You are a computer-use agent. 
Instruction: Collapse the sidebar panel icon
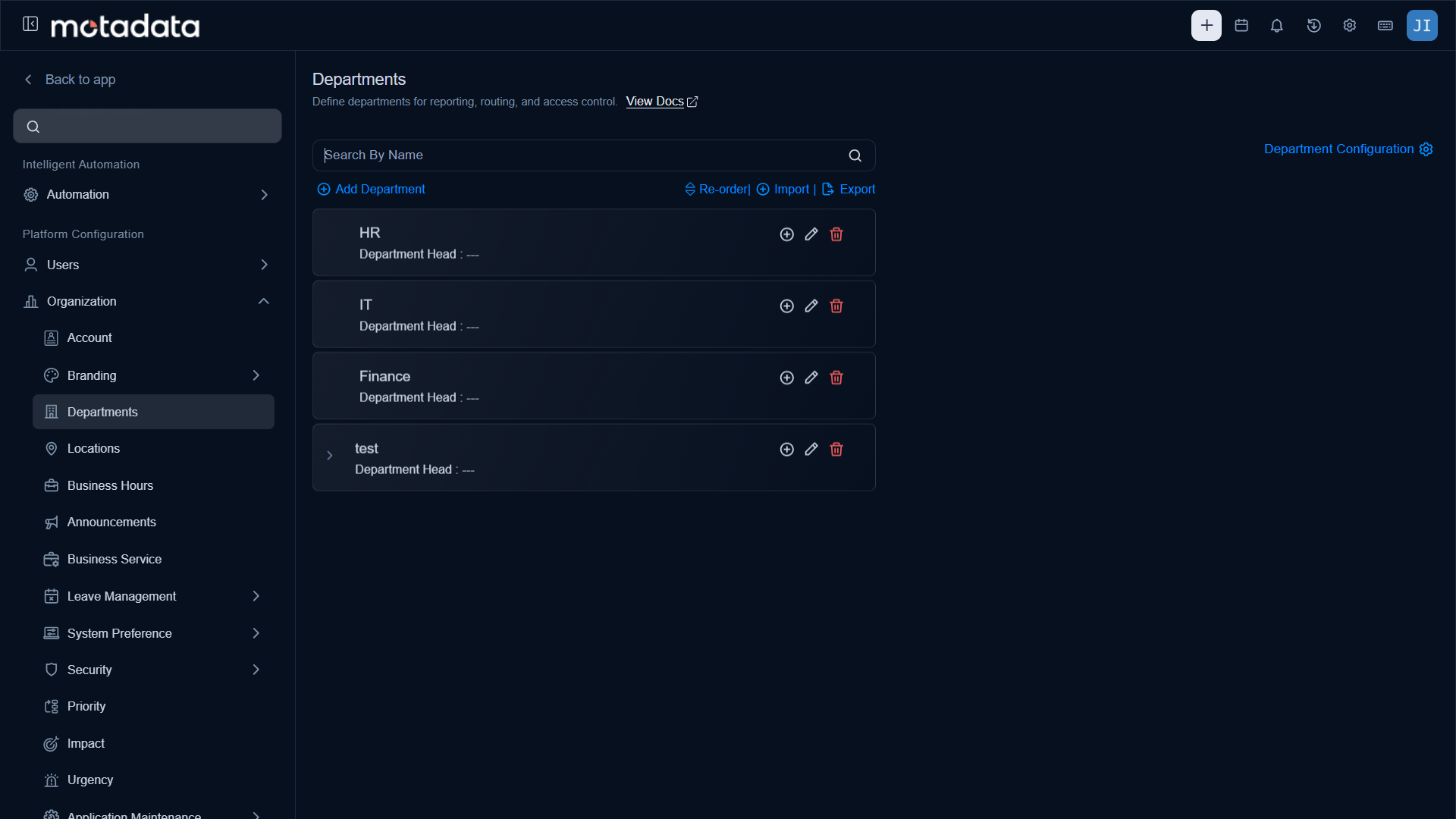[x=30, y=24]
